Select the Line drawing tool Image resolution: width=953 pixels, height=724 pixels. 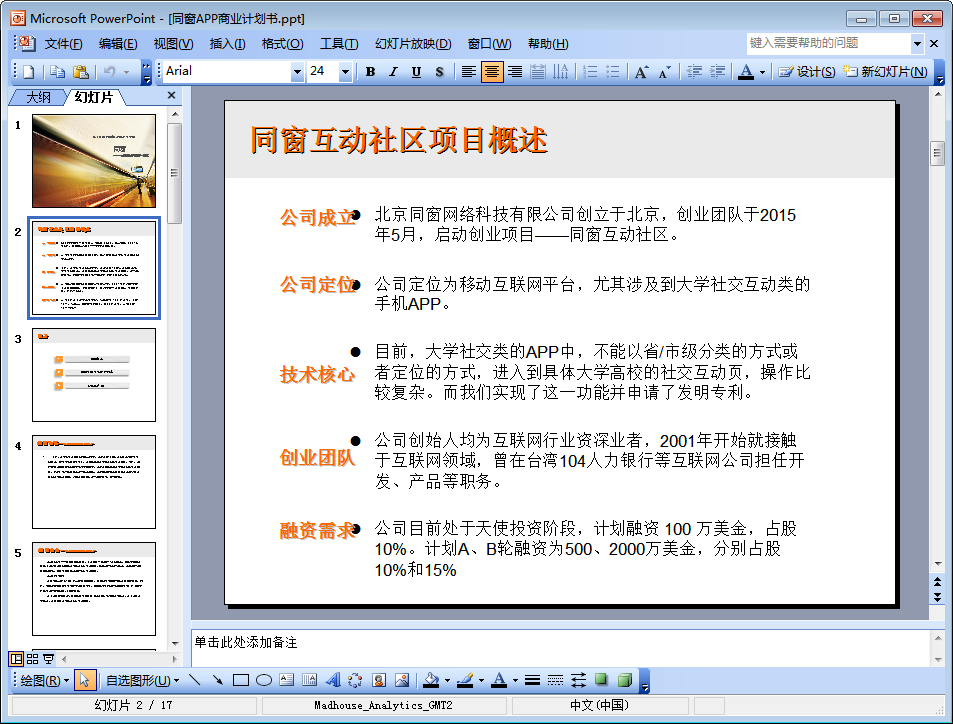click(x=194, y=680)
